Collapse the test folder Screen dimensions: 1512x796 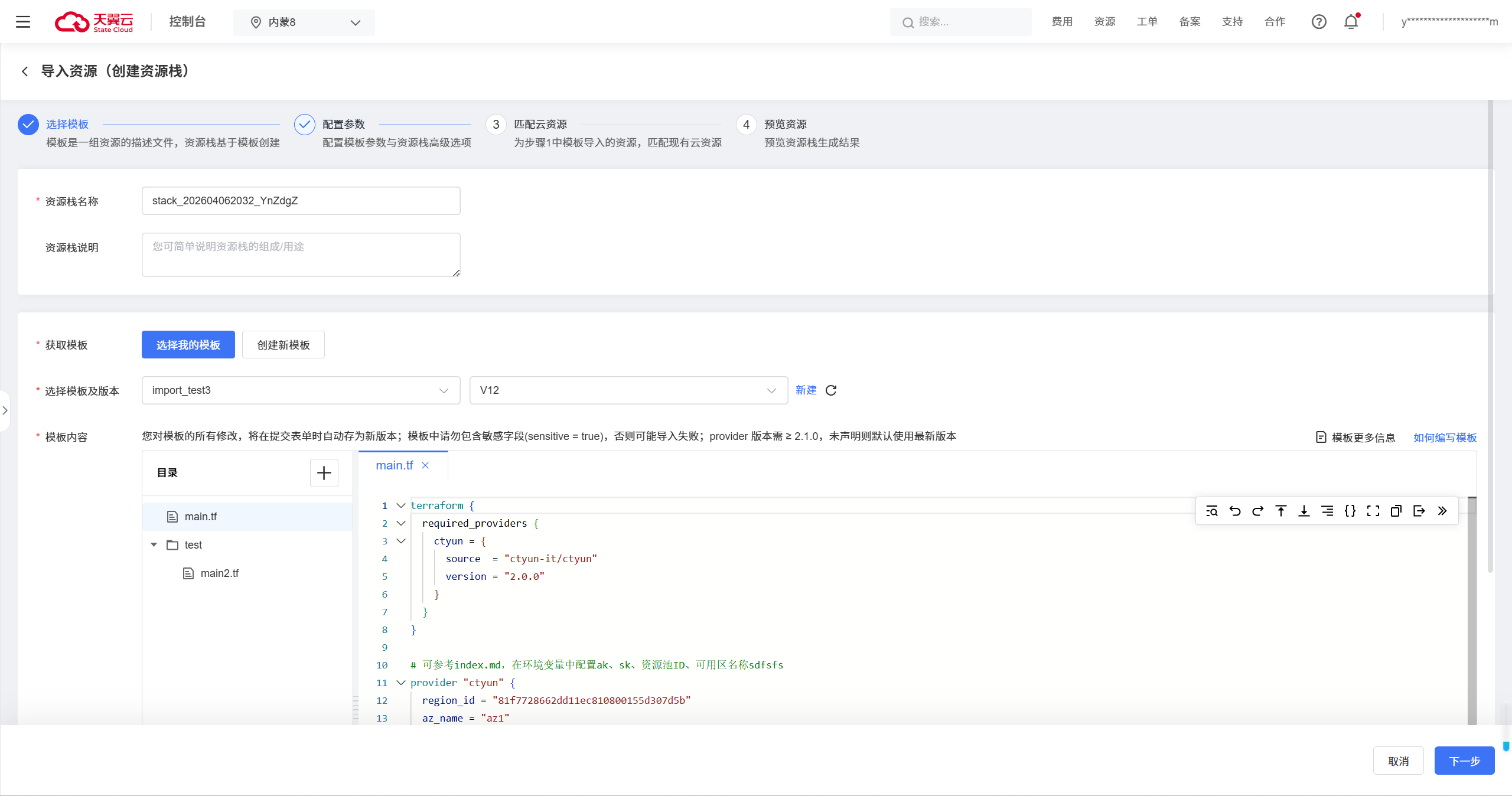coord(154,545)
